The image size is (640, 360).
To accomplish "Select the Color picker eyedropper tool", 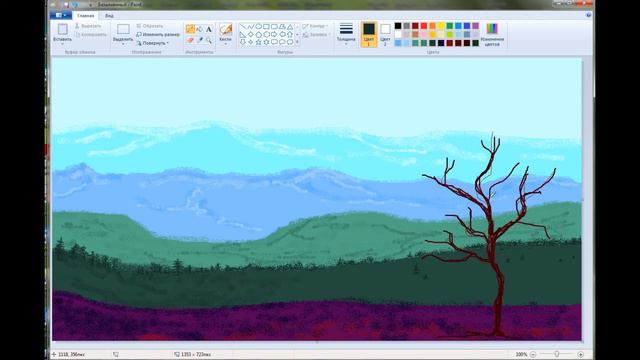I will click(x=200, y=40).
